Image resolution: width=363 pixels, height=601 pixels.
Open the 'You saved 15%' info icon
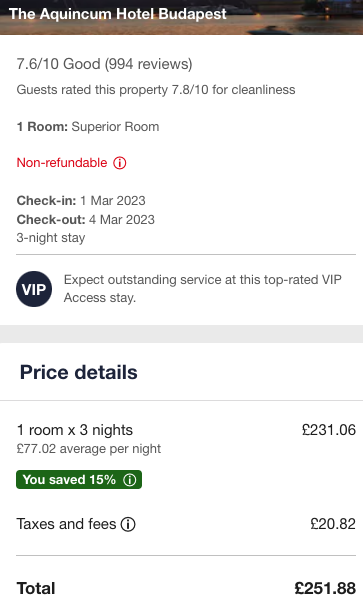(130, 480)
